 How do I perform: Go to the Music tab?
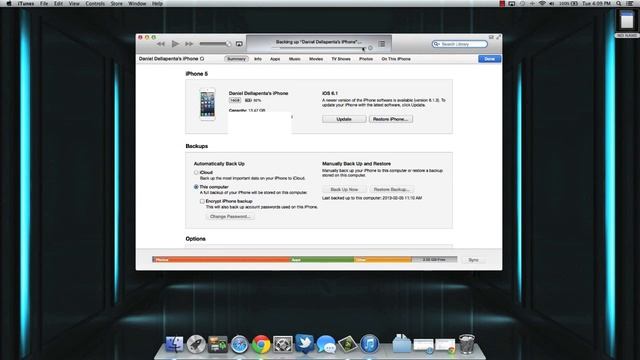click(x=294, y=59)
